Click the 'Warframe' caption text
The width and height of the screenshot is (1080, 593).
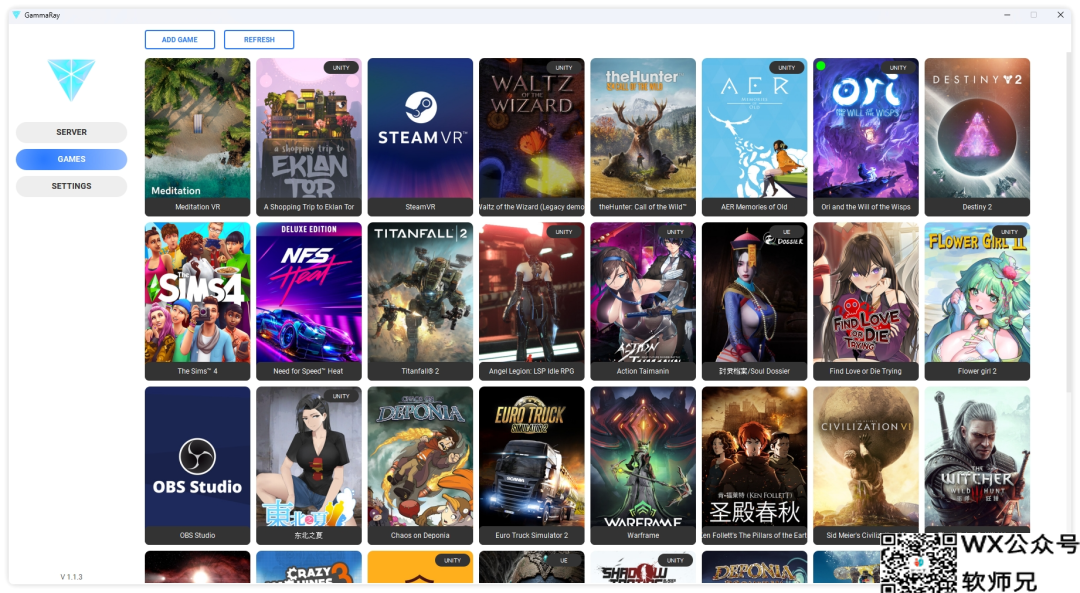point(643,535)
